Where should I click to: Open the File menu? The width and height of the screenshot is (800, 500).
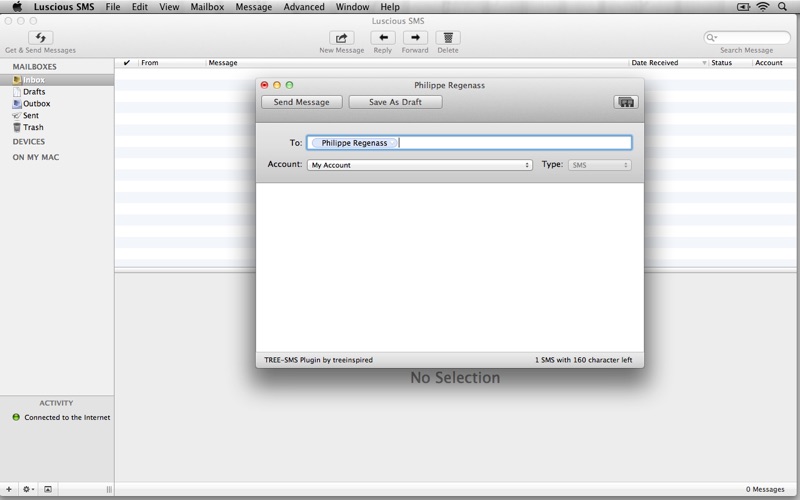tap(113, 7)
